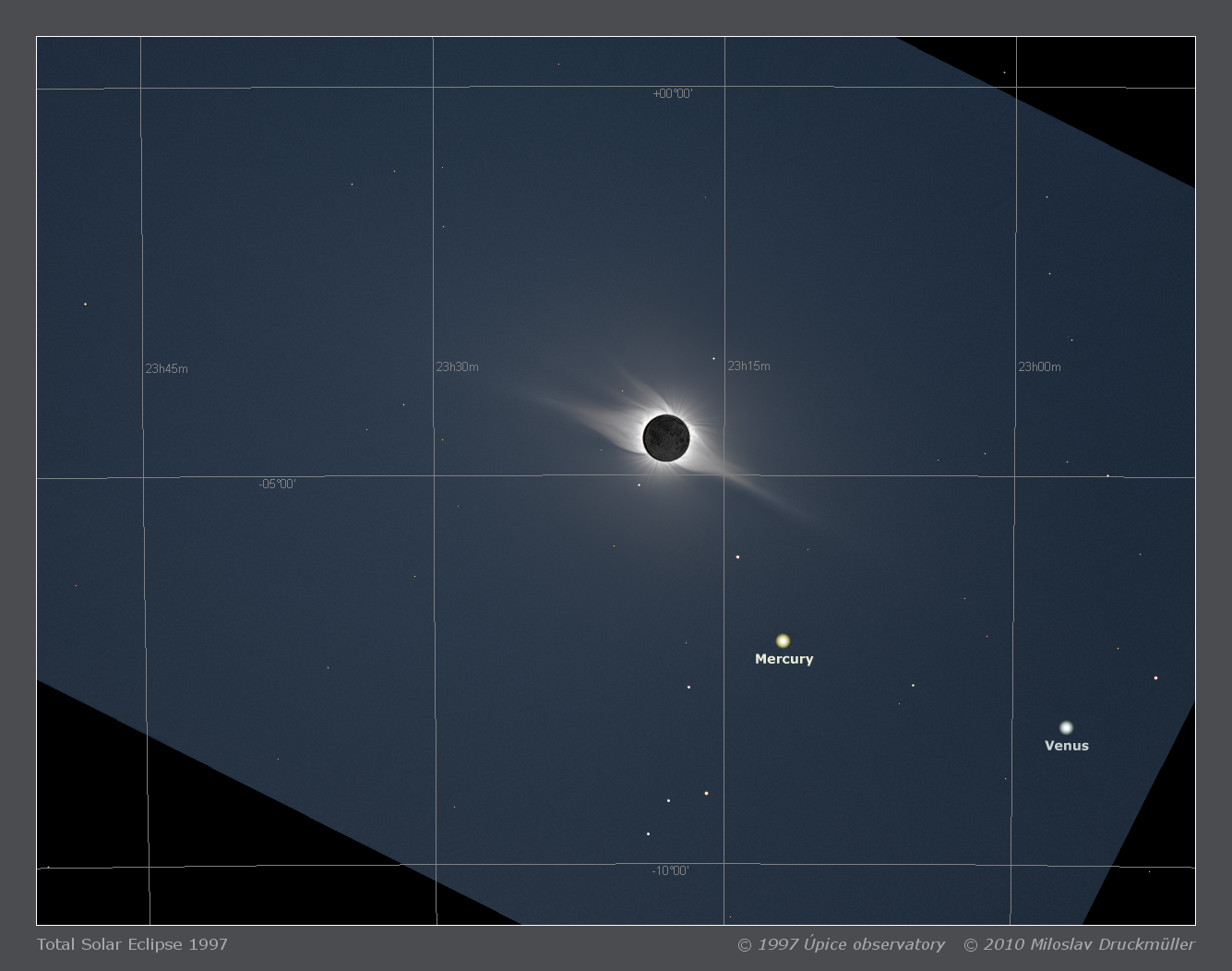Click the 2010 Miloslav Druckmüller copyright text
The height and width of the screenshot is (971, 1232).
coord(1079,944)
